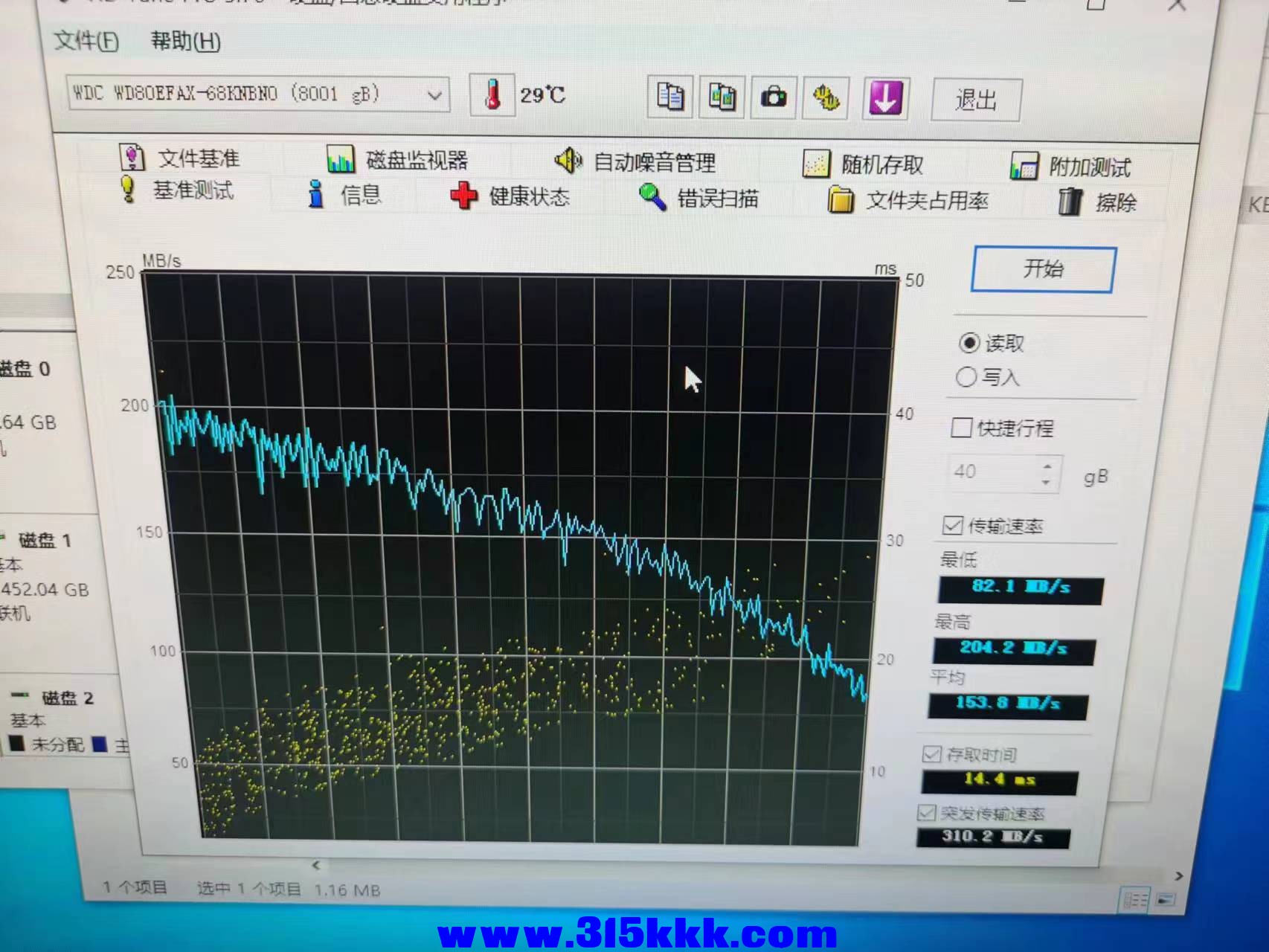The height and width of the screenshot is (952, 1269).
Task: Open the 帮助 help menu
Action: click(x=185, y=41)
